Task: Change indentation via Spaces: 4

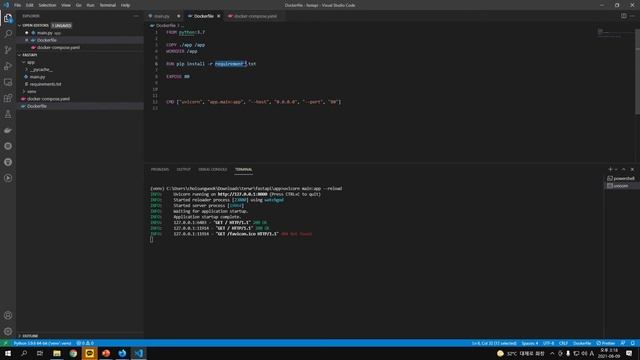Action: (x=530, y=343)
